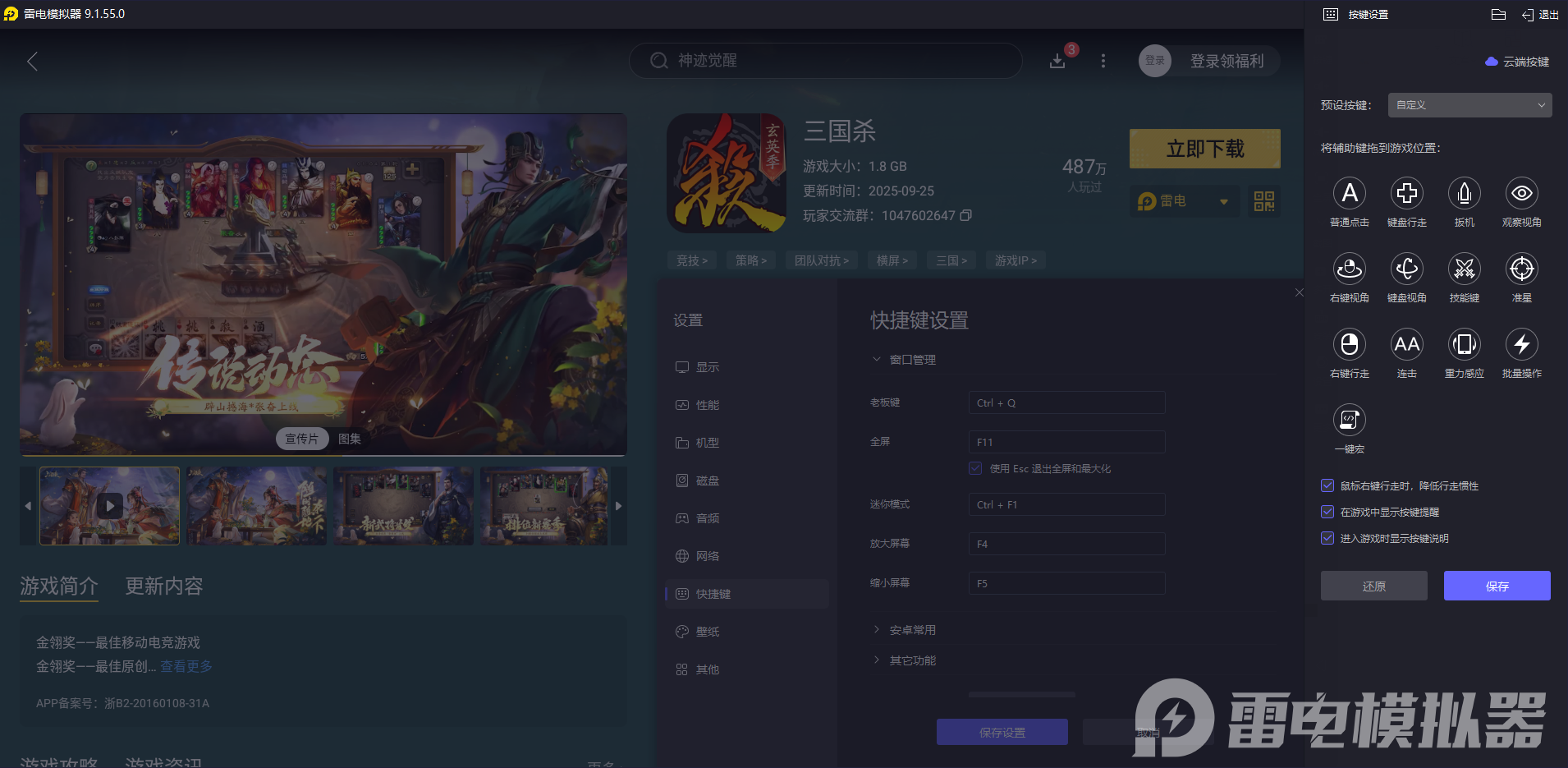This screenshot has height=768, width=1568.
Task: Toggle 在游戏中显示按键提醒 checkbox
Action: [1327, 512]
